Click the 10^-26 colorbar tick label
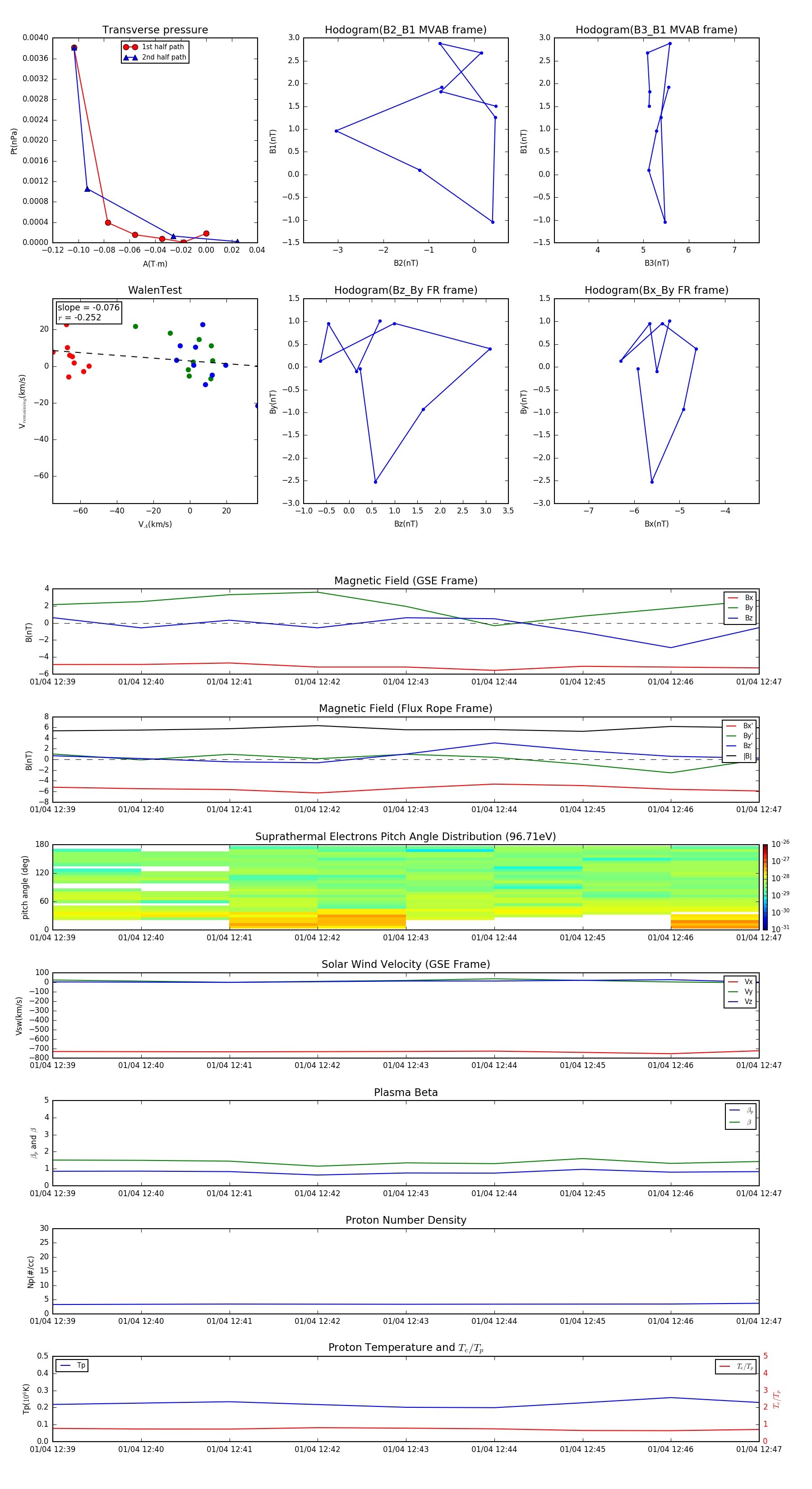This screenshot has height=1489, width=812. click(x=780, y=844)
